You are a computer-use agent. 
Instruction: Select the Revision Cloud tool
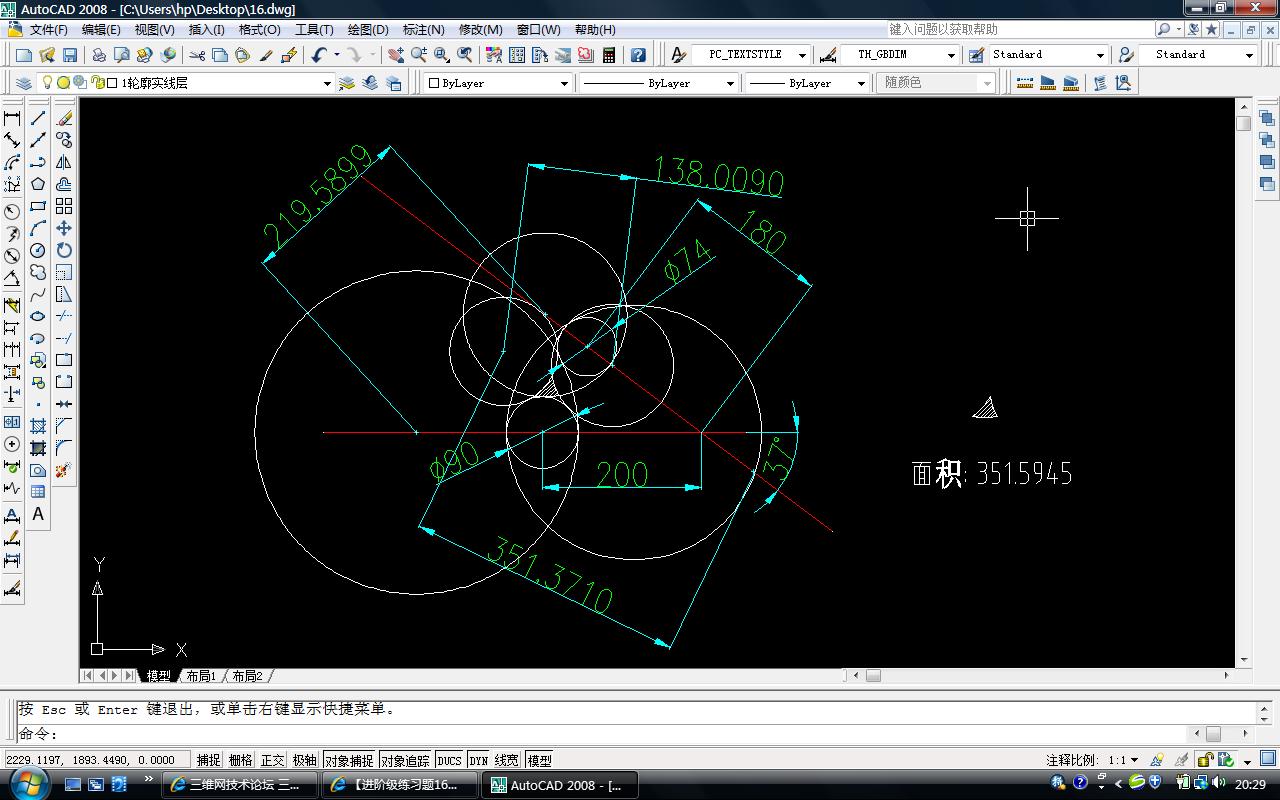pos(38,272)
